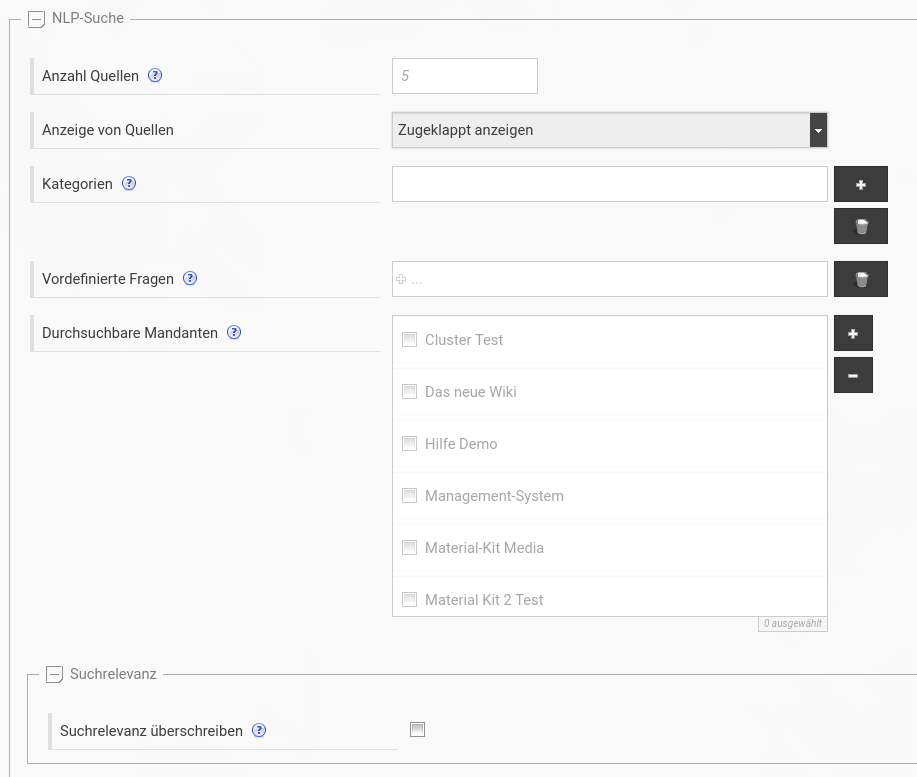
Task: Select all Mandanten with the plus button
Action: point(853,333)
